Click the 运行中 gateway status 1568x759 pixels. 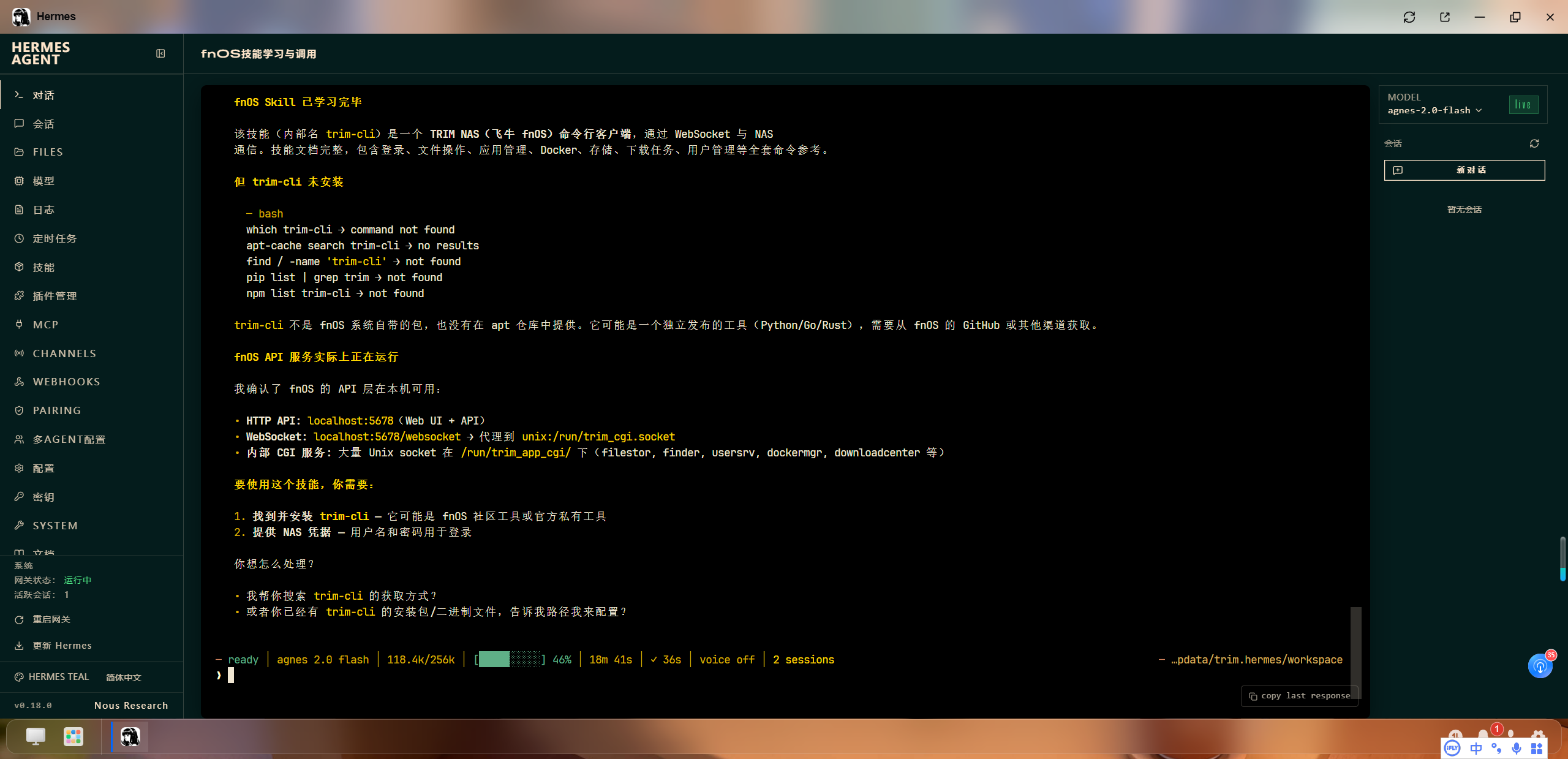pos(78,580)
